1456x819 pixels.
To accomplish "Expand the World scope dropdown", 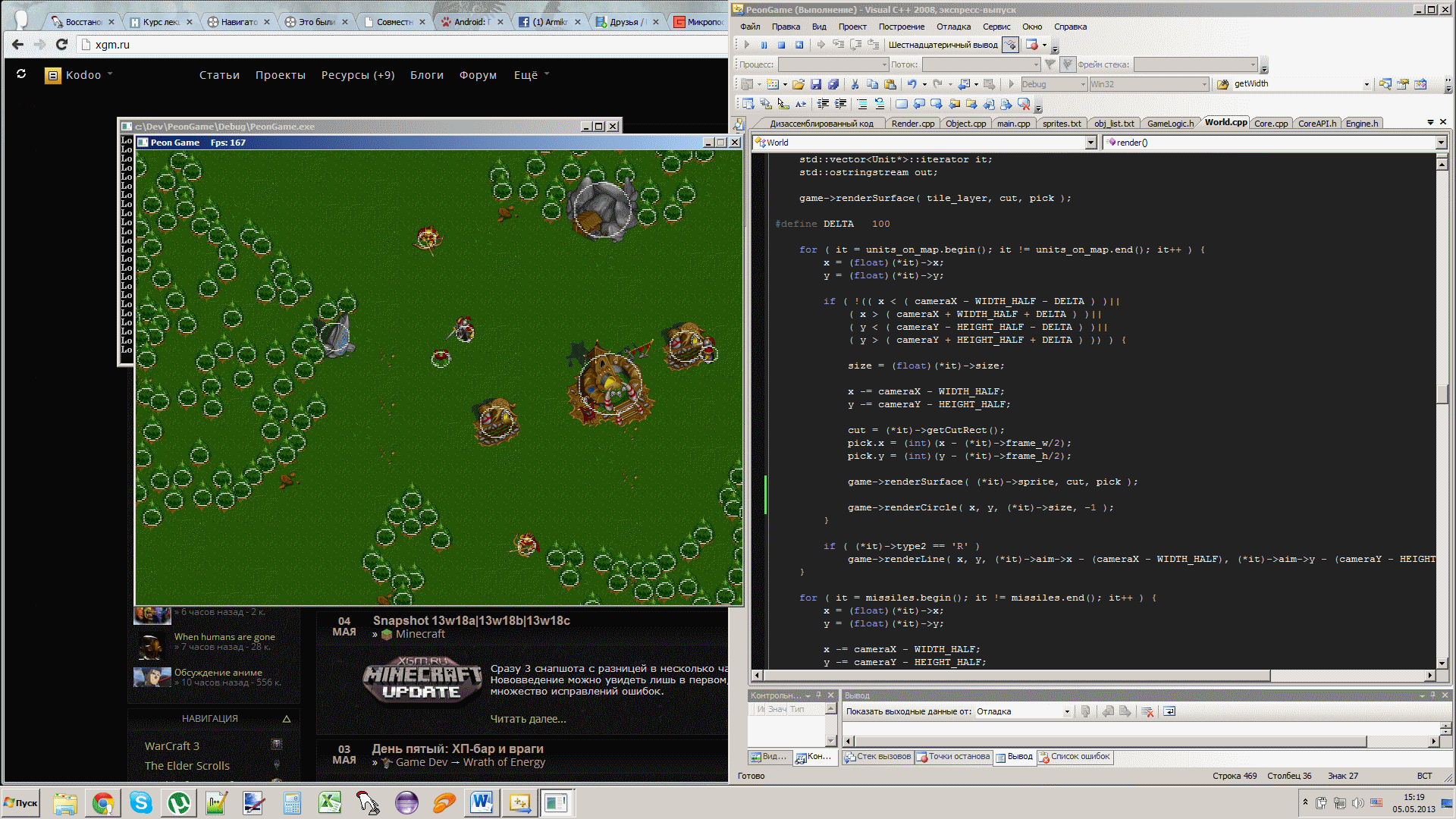I will pos(1090,143).
